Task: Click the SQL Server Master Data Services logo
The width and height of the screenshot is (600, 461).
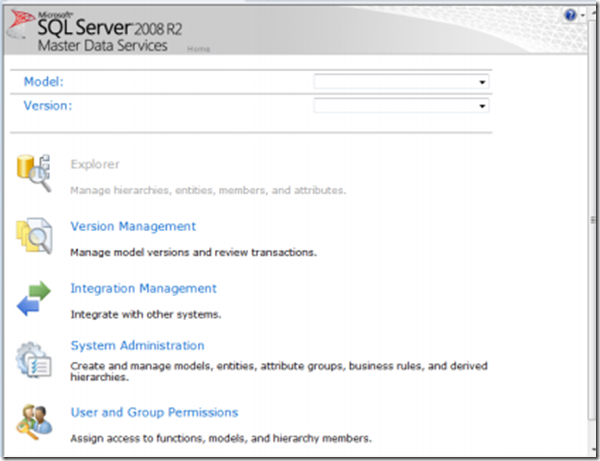Action: [x=100, y=30]
